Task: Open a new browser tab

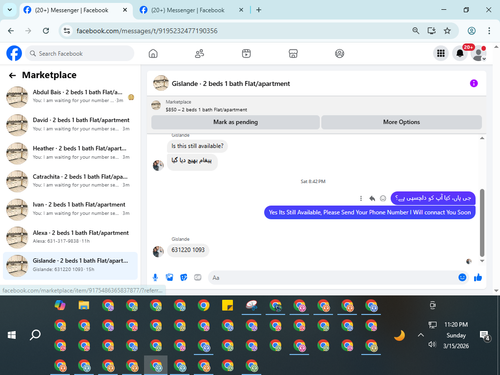Action: (258, 10)
